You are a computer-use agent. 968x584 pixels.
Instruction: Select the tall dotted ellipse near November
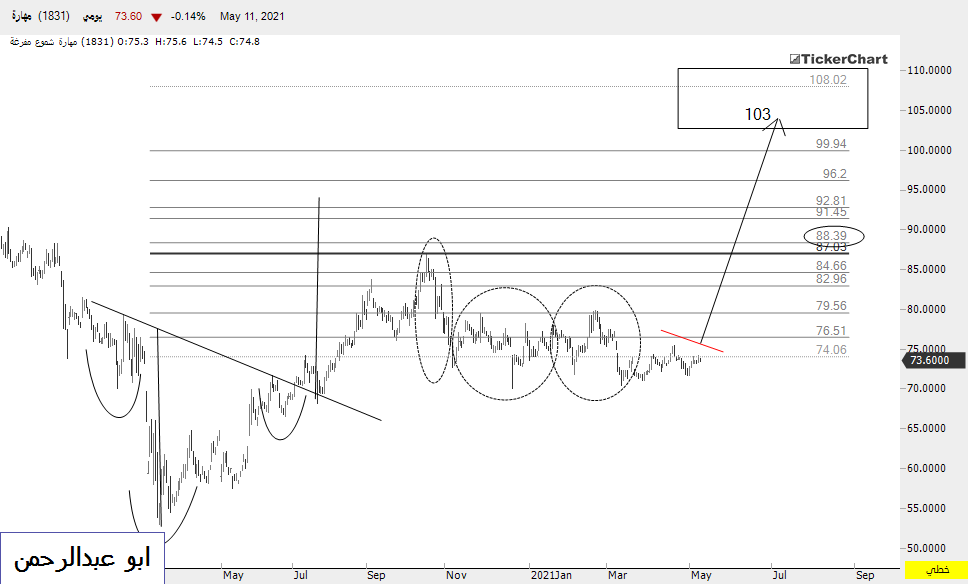coord(433,310)
